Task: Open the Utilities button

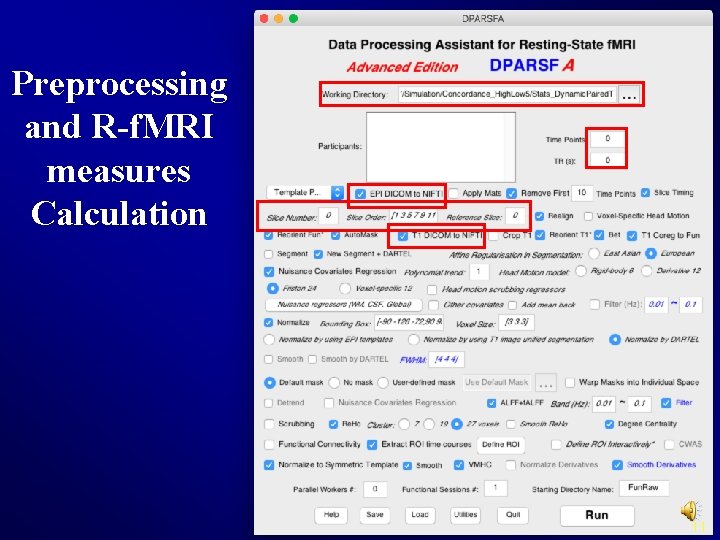Action: pyautogui.click(x=466, y=515)
